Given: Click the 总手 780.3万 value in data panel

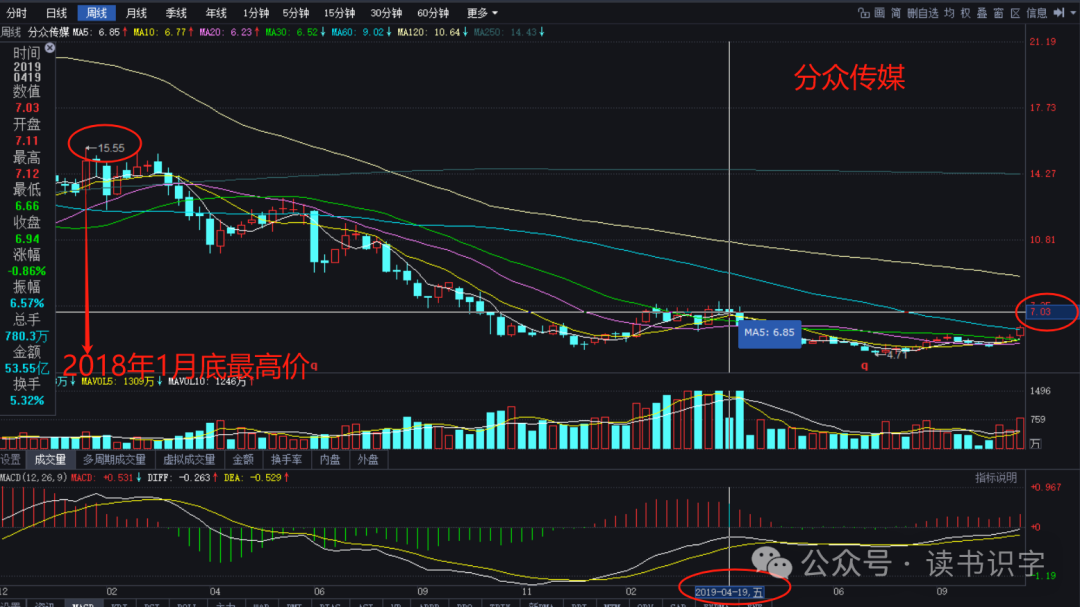Looking at the screenshot, I should click(27, 336).
